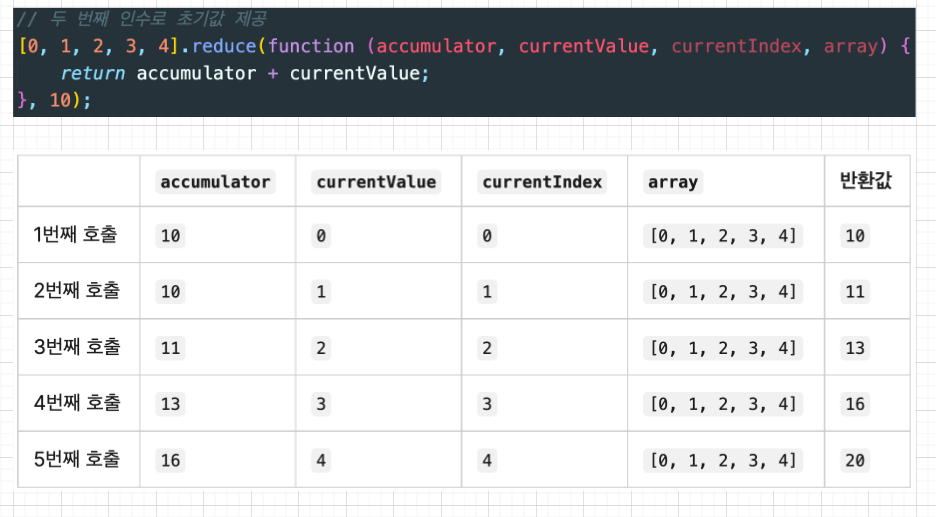Select the array column header

pyautogui.click(x=673, y=182)
